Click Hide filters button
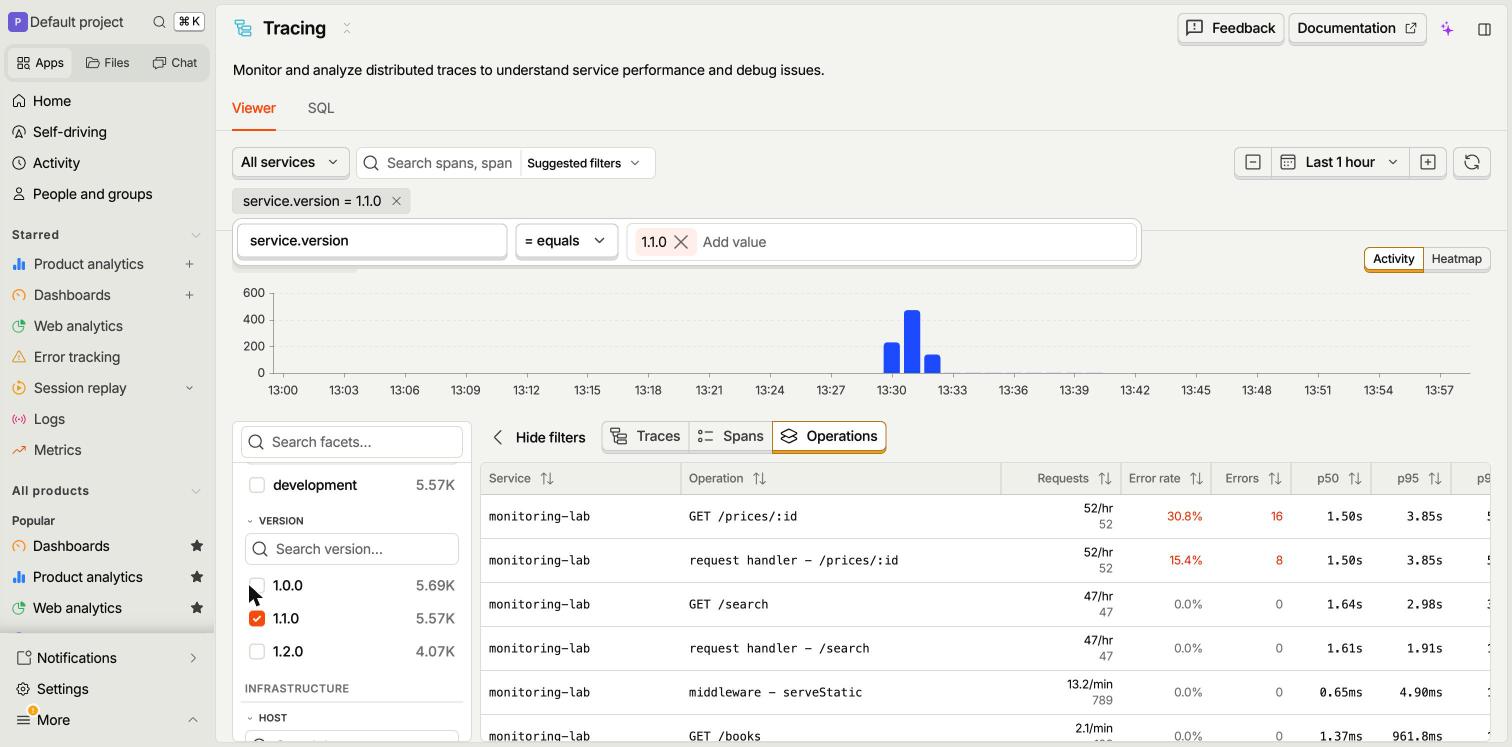This screenshot has width=1512, height=747. pyautogui.click(x=538, y=437)
